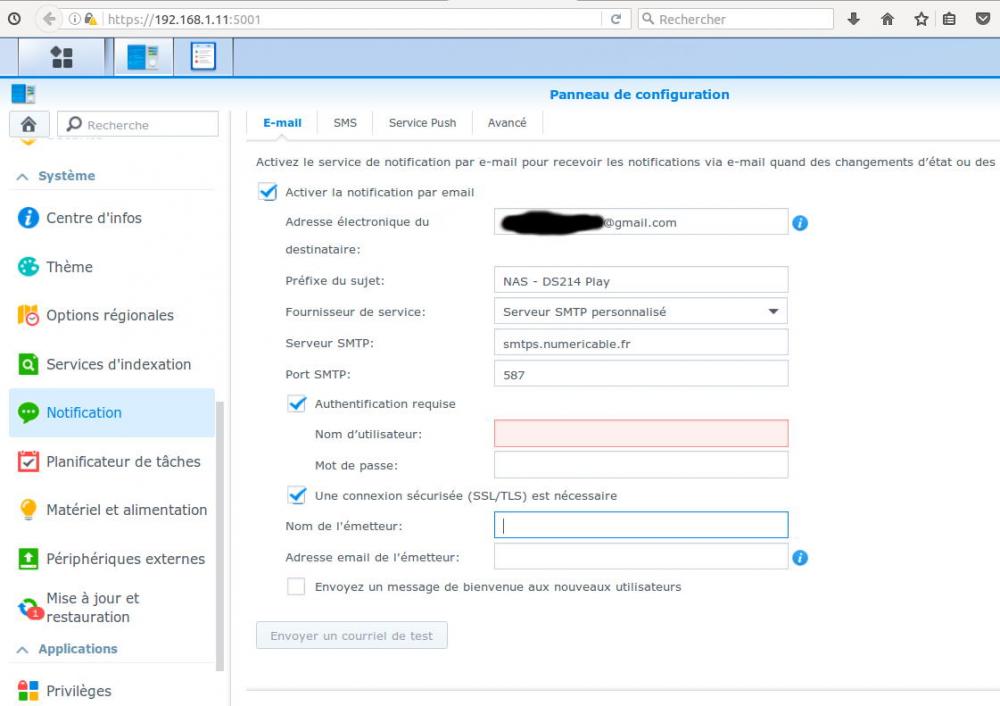Collapse the Système section
Screen dimensions: 1000x706
(x=23, y=176)
